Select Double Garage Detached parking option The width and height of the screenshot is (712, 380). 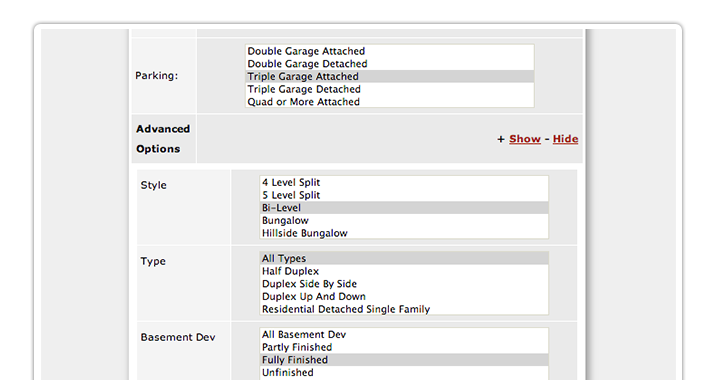point(390,64)
